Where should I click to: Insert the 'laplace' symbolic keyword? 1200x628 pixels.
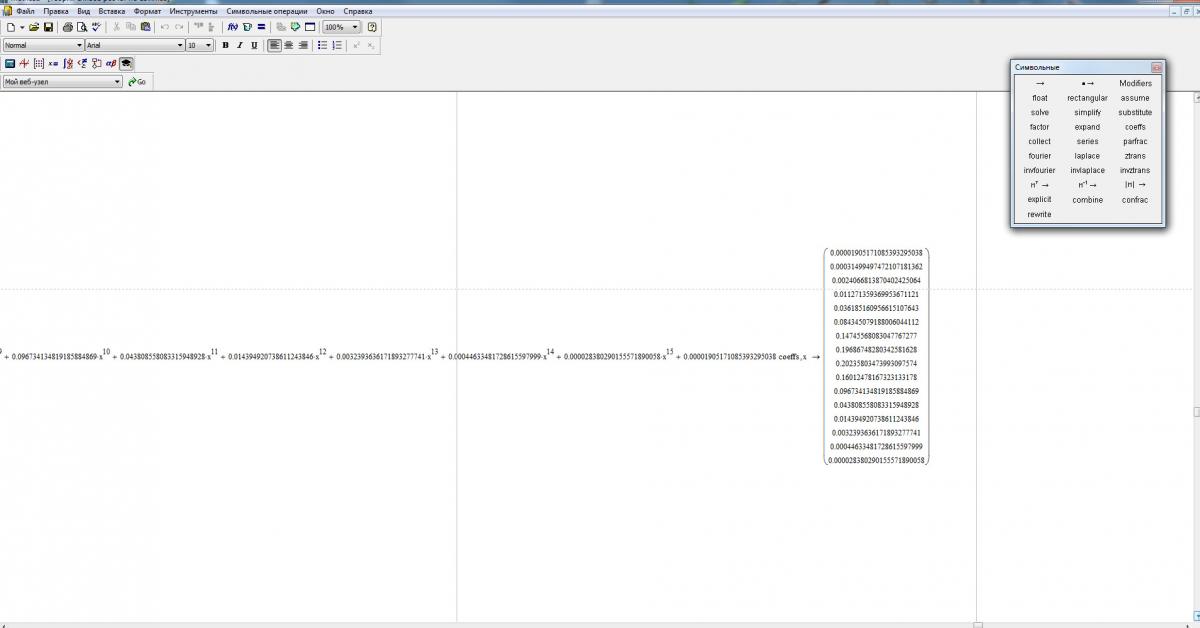pos(1087,156)
